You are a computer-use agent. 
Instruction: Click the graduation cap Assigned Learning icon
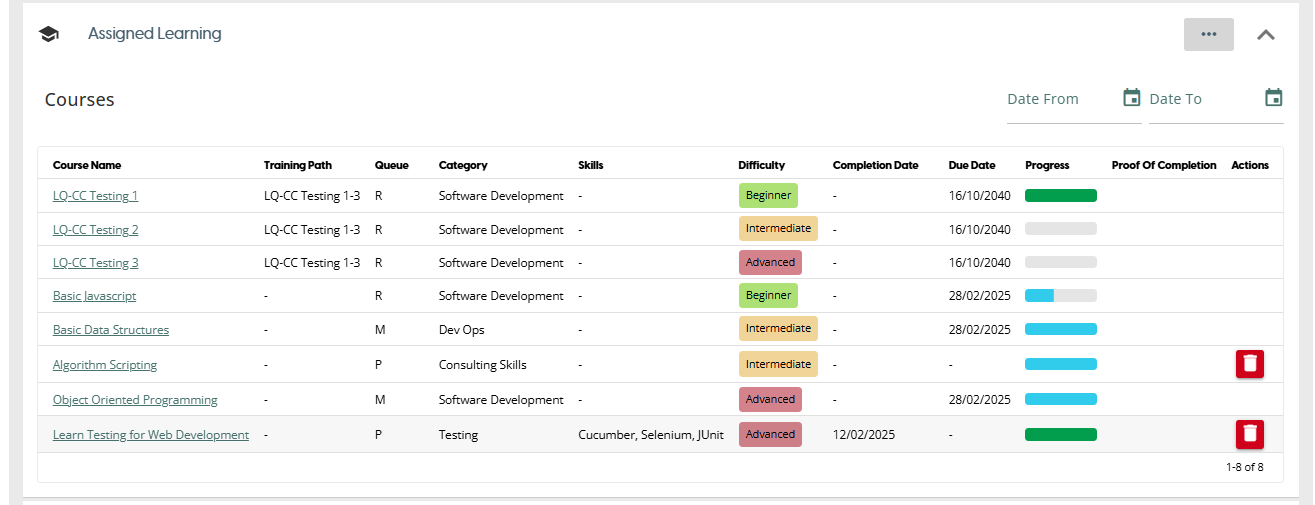click(x=48, y=34)
